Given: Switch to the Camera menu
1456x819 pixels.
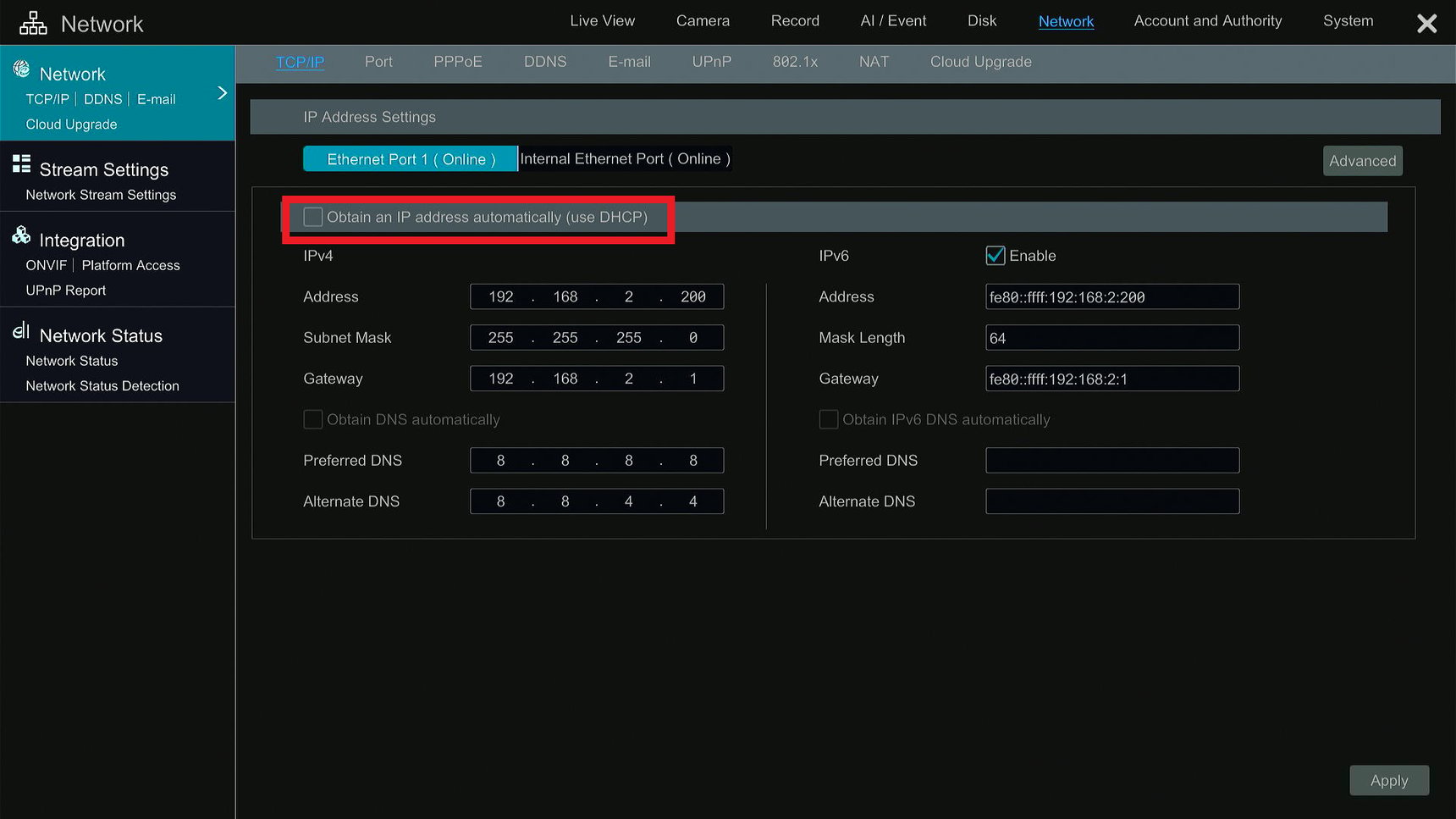Looking at the screenshot, I should coord(702,20).
